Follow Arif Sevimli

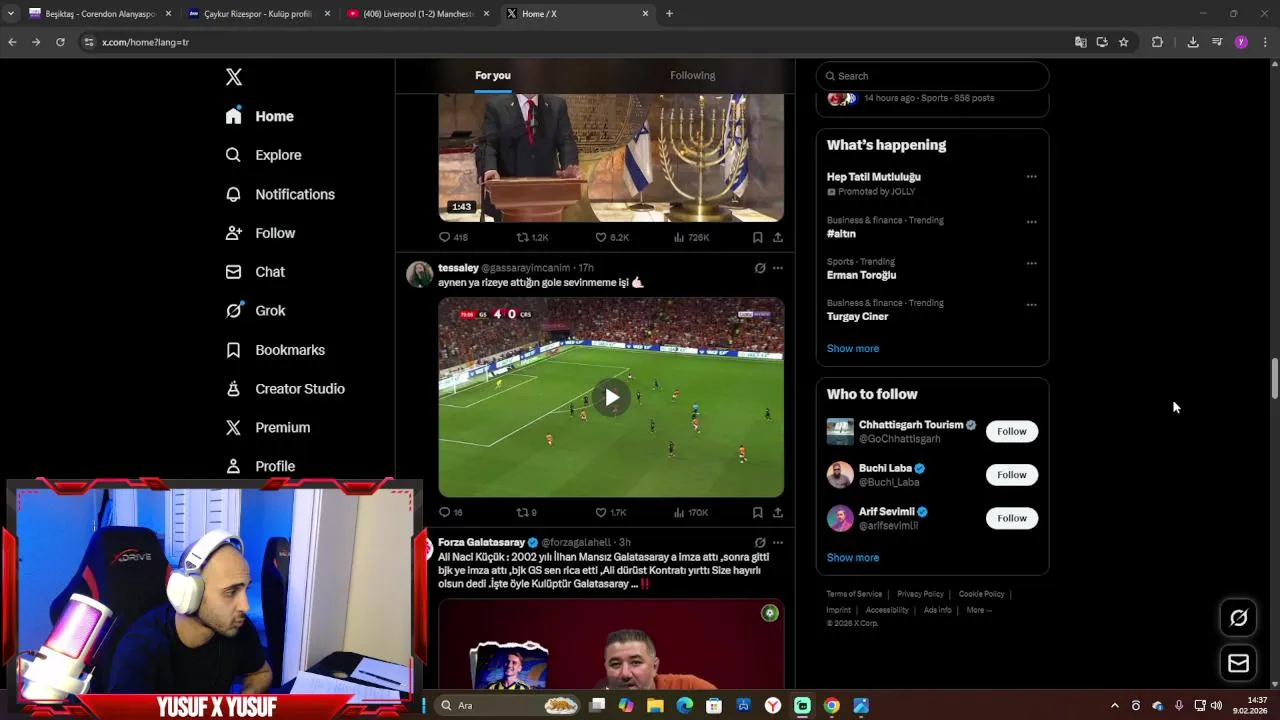1012,518
